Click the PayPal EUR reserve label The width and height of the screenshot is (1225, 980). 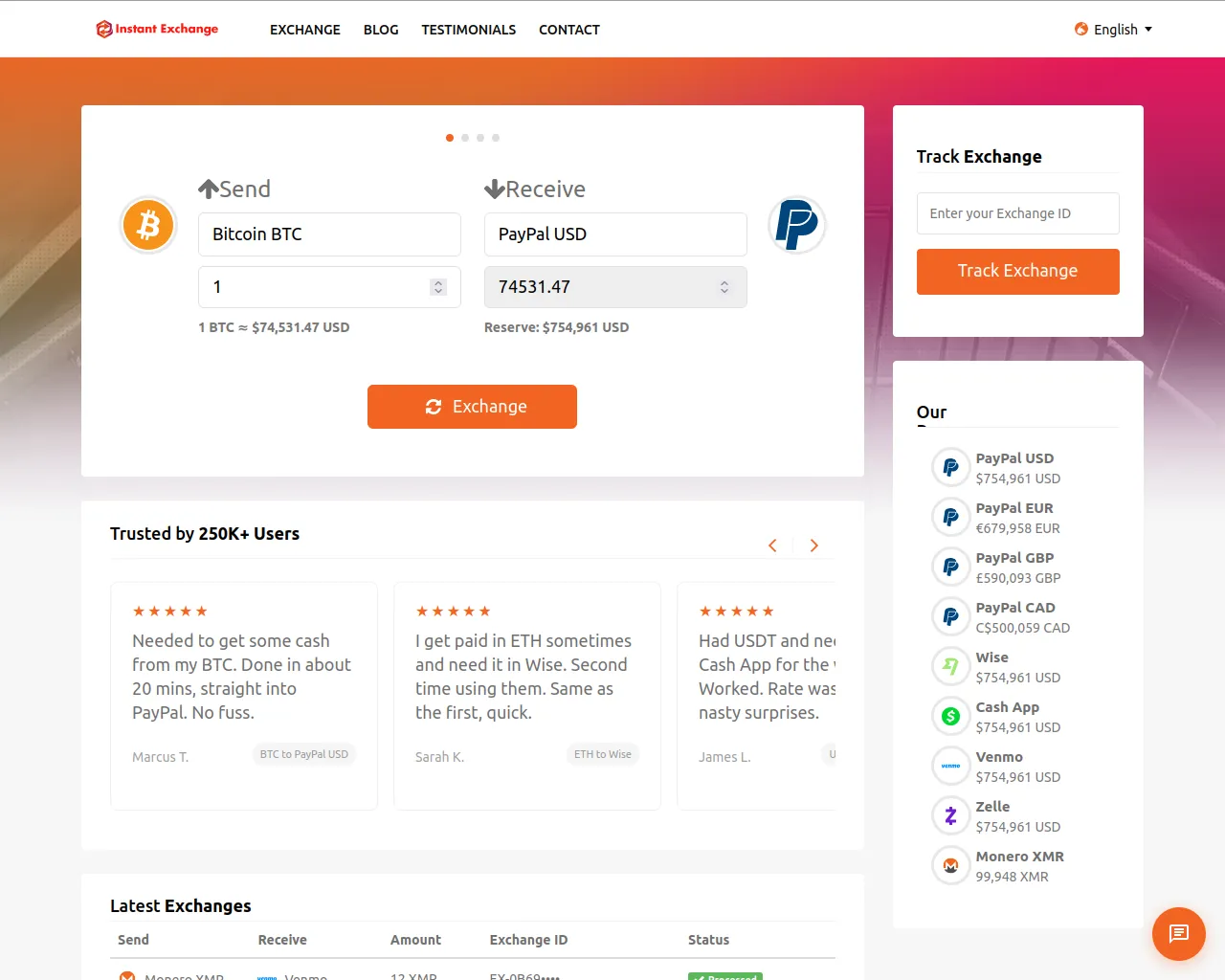(x=1014, y=508)
